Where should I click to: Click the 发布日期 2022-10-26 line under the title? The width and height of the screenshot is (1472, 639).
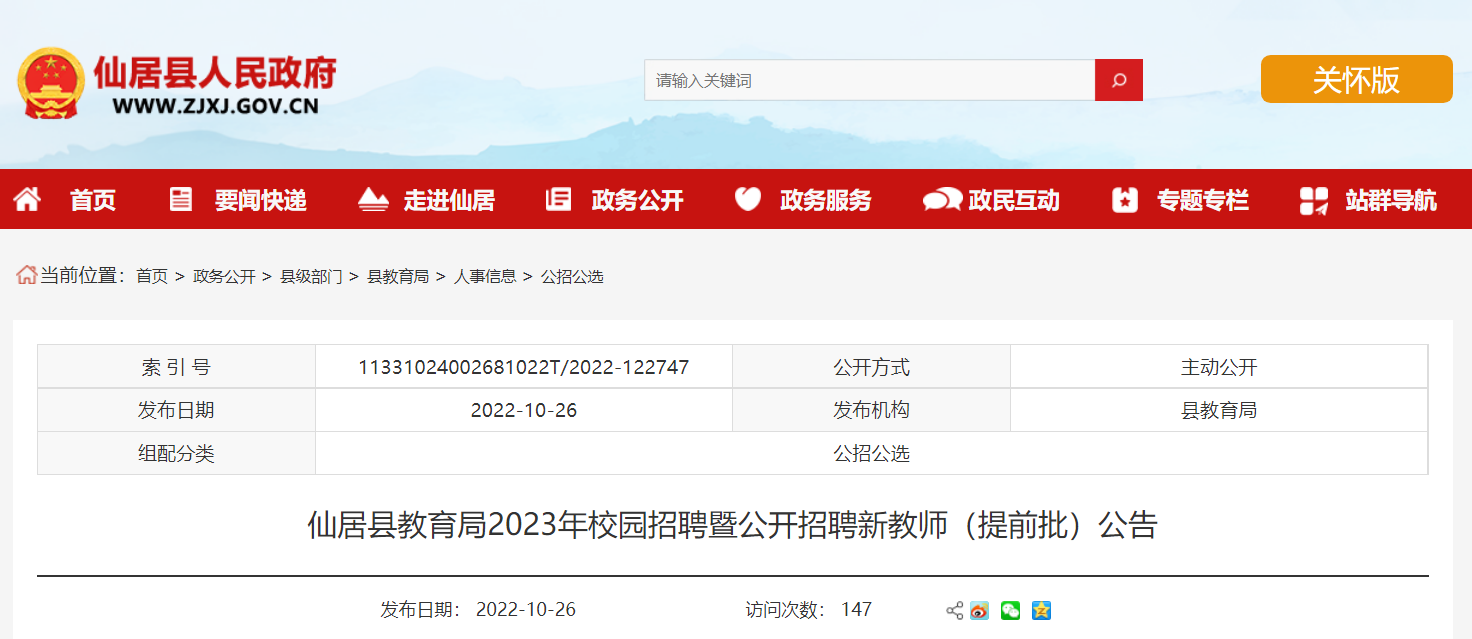tap(478, 610)
